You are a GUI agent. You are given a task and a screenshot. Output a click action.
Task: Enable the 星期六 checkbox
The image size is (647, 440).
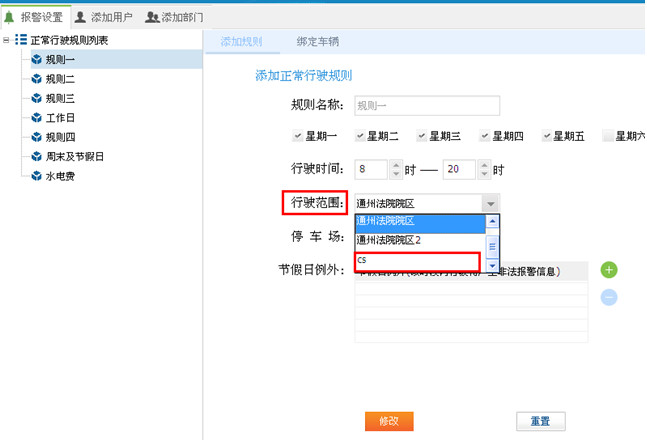608,136
